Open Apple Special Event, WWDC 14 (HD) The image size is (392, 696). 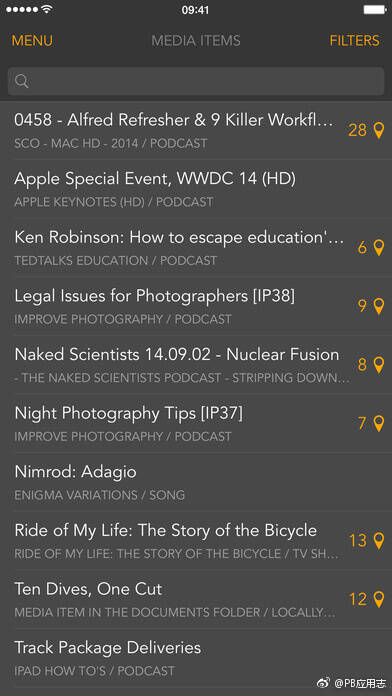[196, 189]
